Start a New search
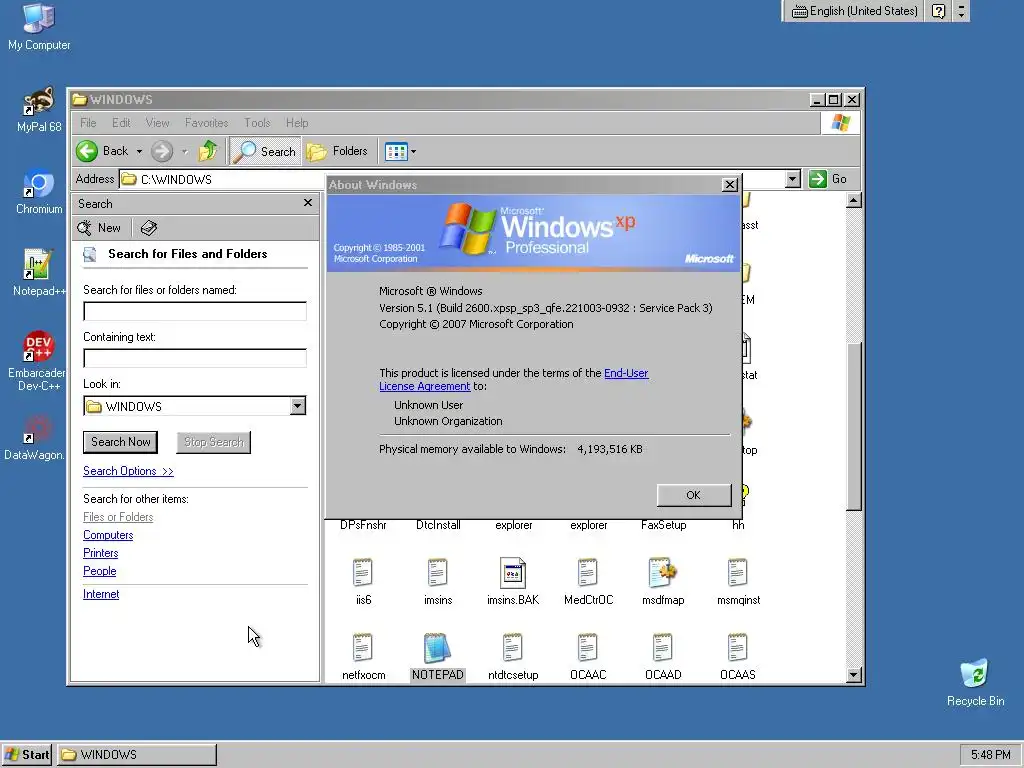 point(99,228)
